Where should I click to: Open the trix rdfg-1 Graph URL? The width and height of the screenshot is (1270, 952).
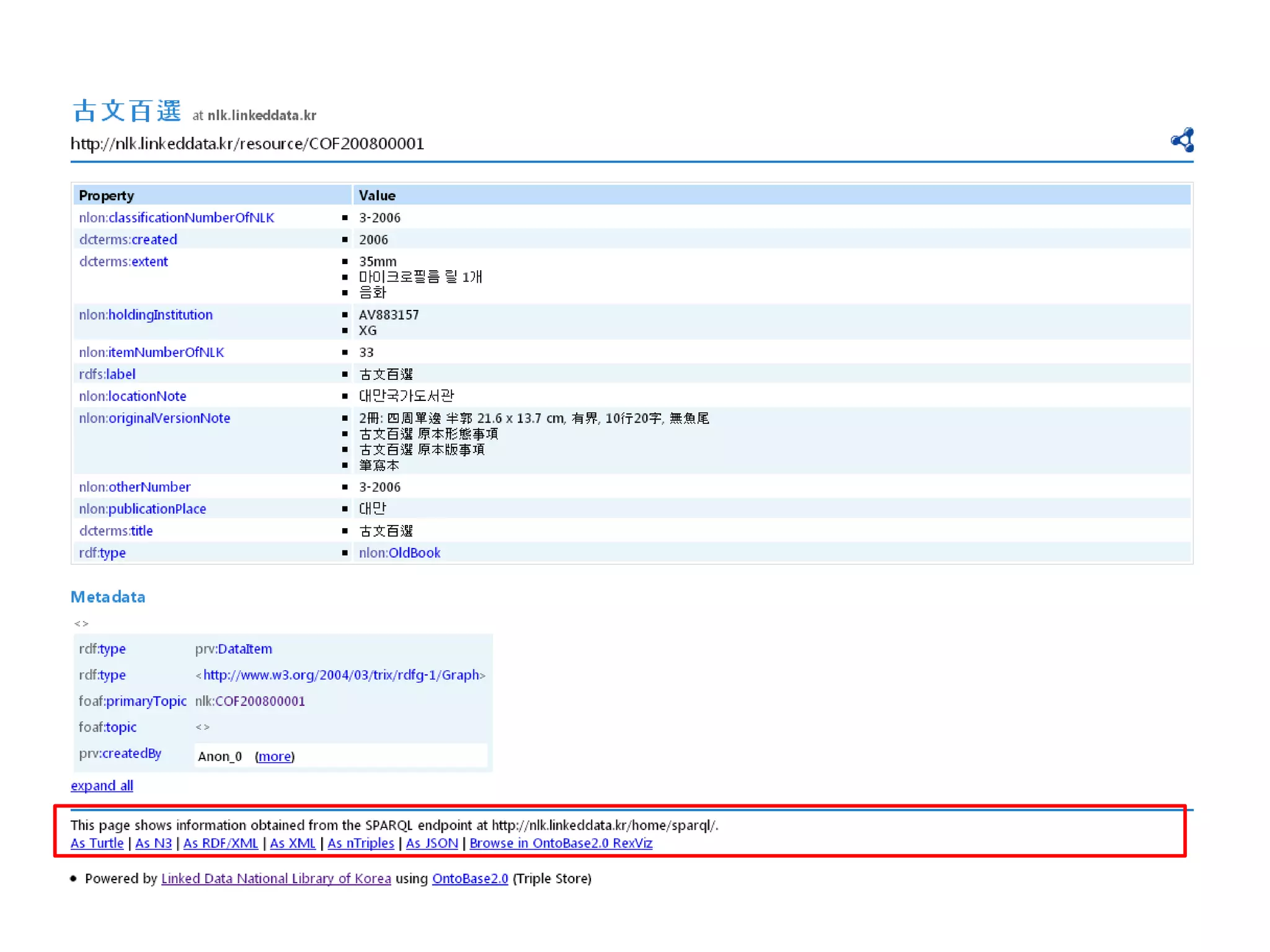(x=340, y=675)
